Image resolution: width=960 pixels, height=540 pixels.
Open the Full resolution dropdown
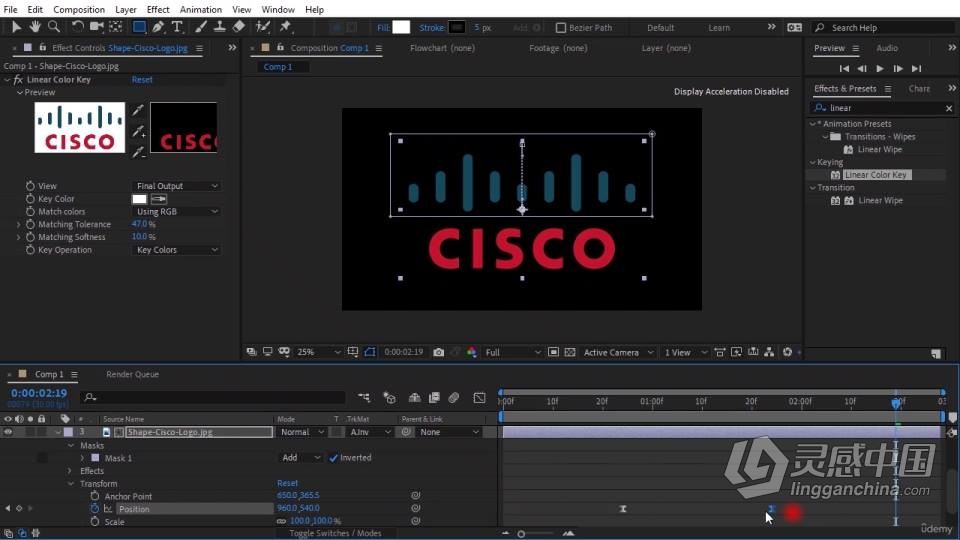coord(513,352)
